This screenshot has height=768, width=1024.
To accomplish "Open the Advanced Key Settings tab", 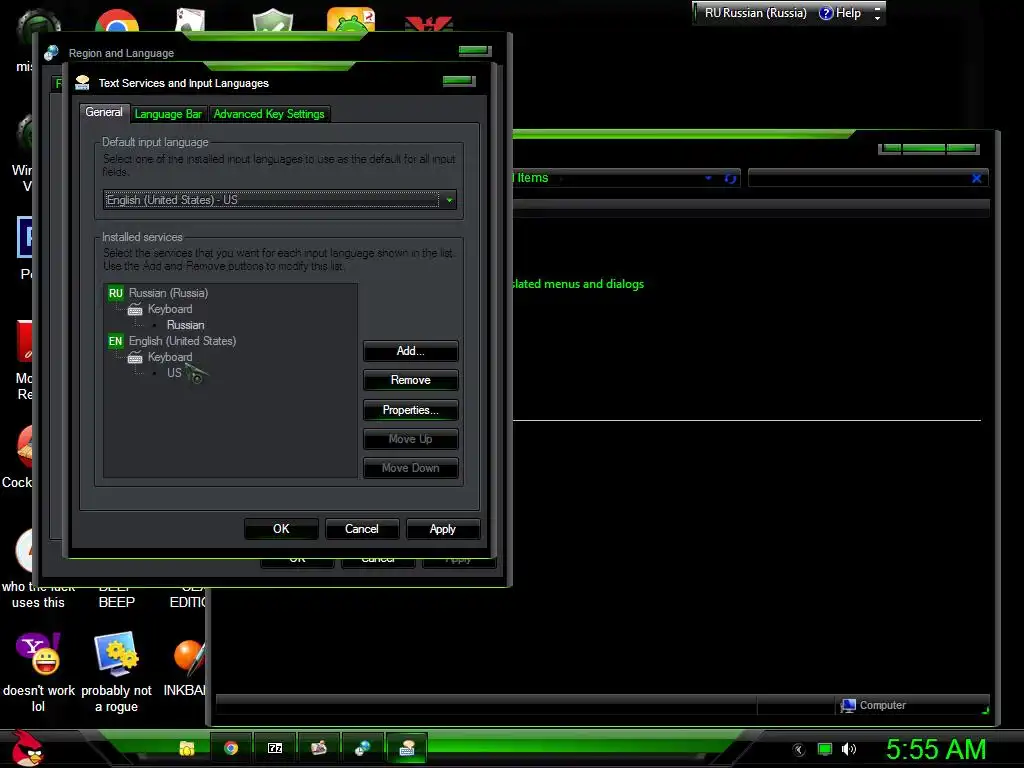I will (x=268, y=114).
